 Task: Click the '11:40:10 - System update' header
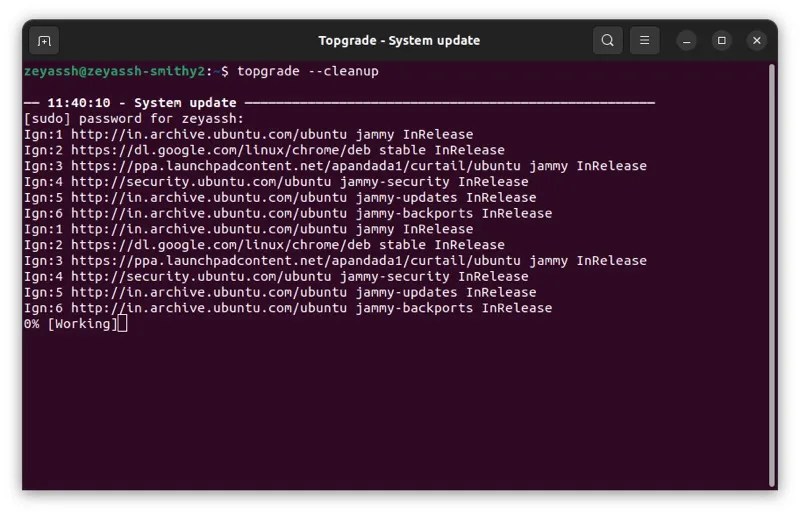click(x=142, y=103)
